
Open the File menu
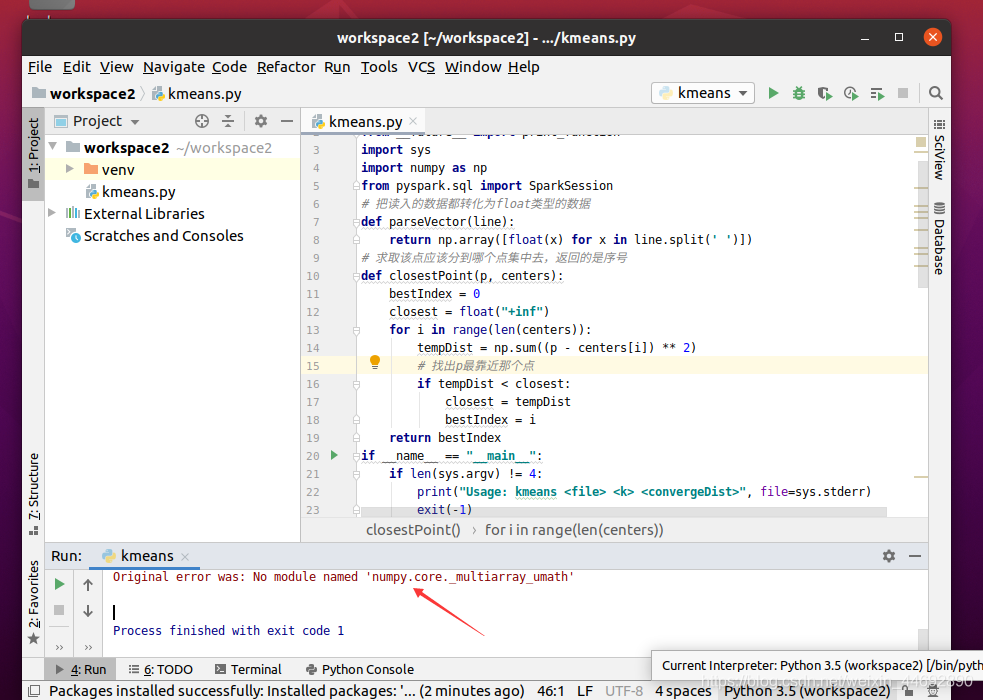point(40,67)
